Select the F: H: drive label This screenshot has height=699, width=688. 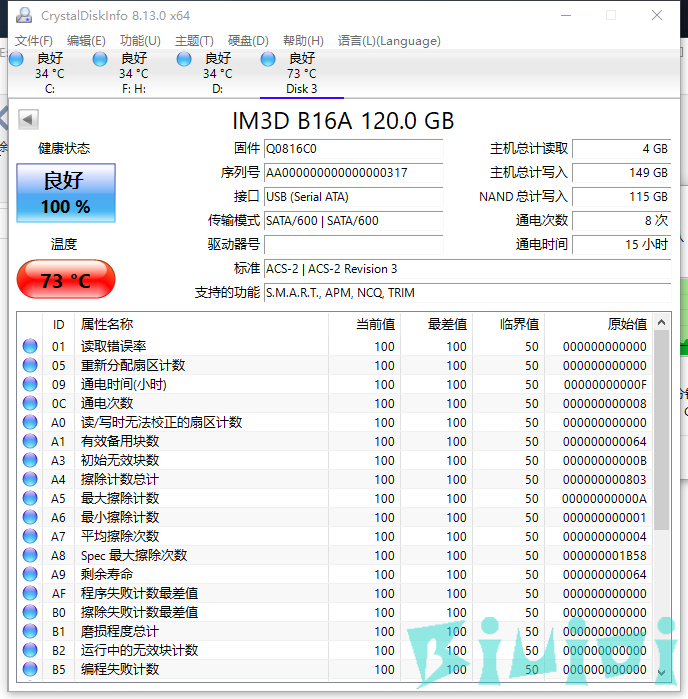[134, 89]
